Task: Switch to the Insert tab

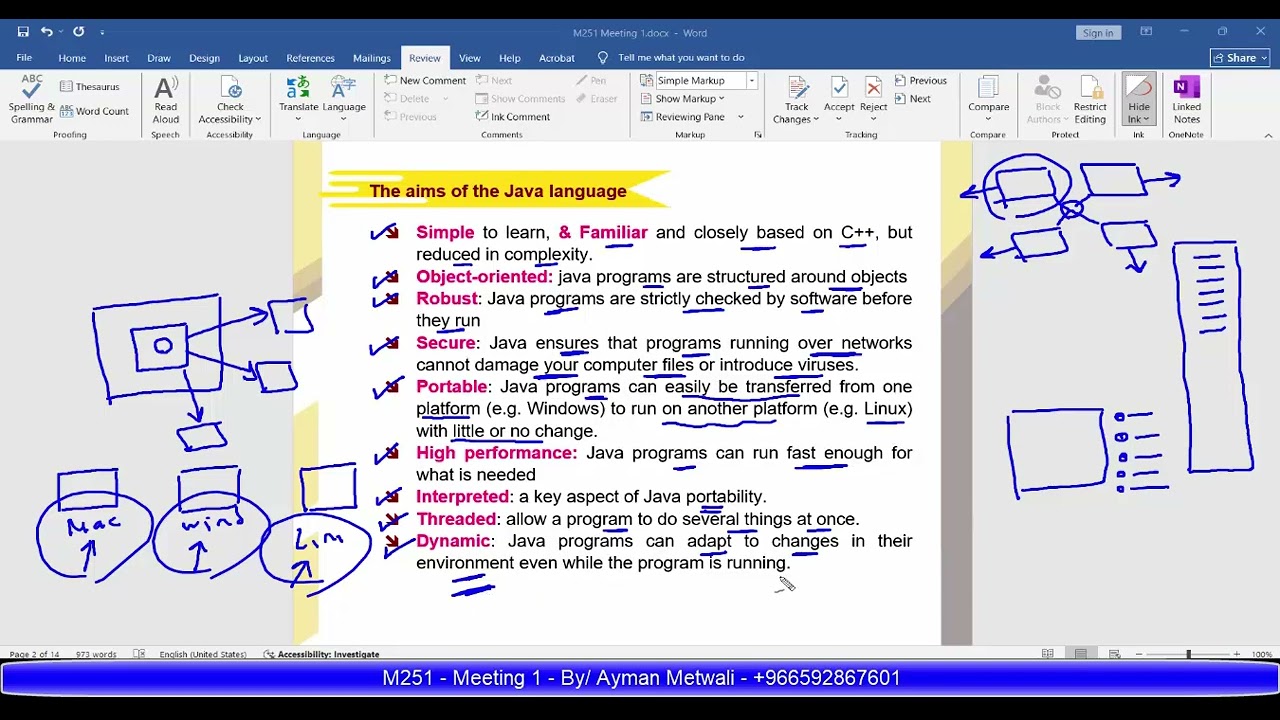Action: pos(116,58)
